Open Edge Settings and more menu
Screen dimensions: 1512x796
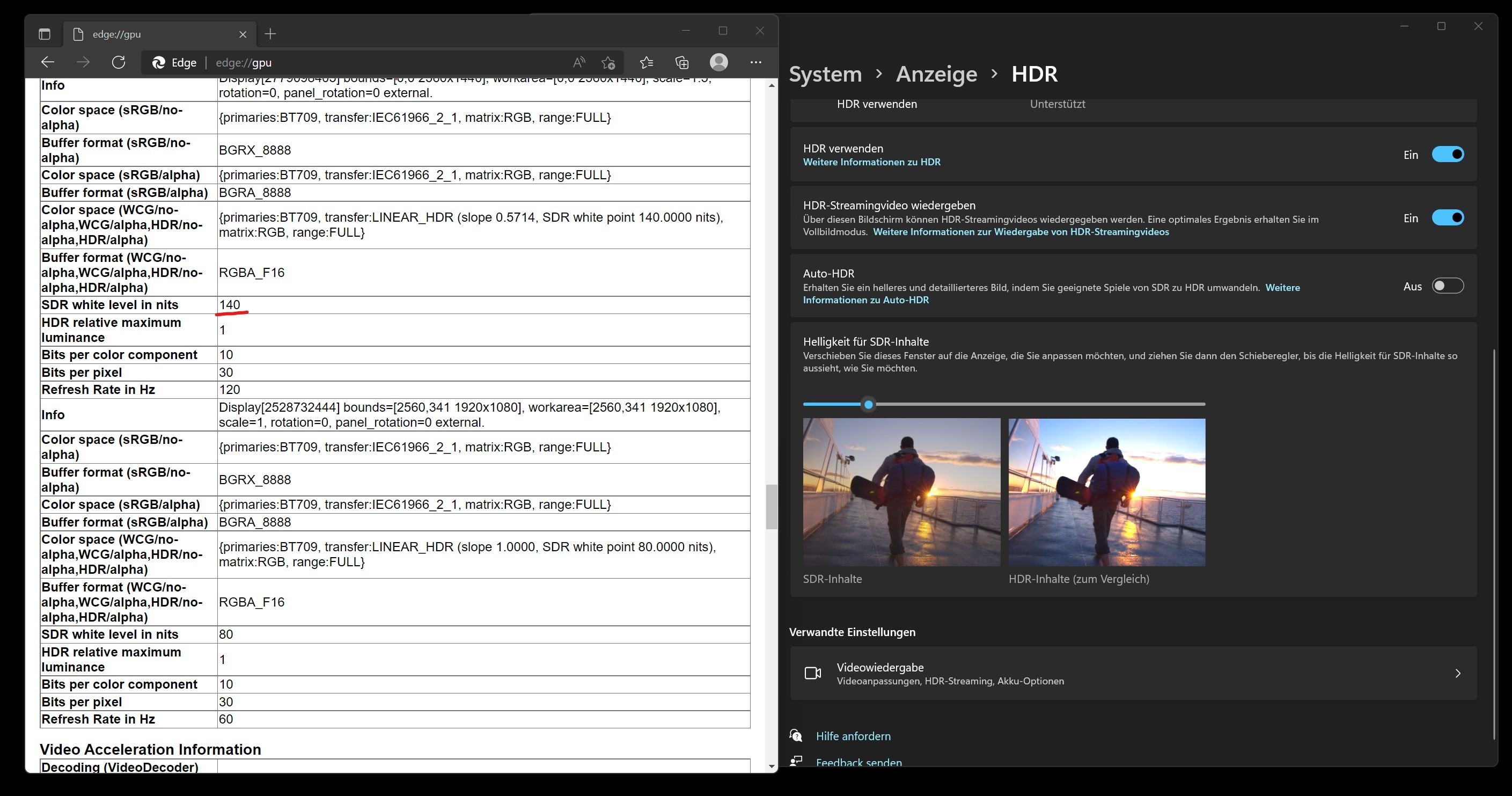coord(756,62)
